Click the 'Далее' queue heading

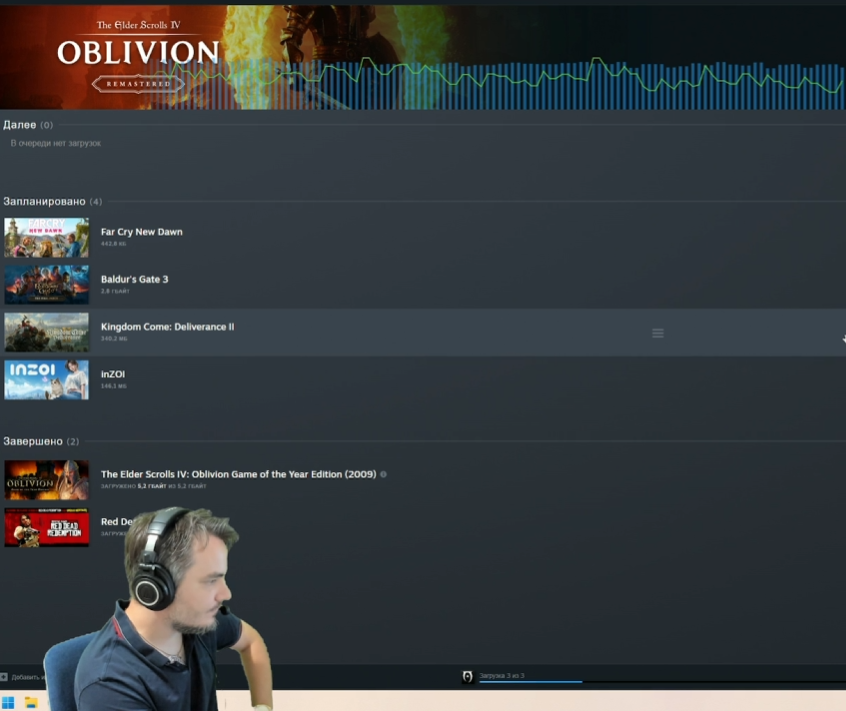19,125
